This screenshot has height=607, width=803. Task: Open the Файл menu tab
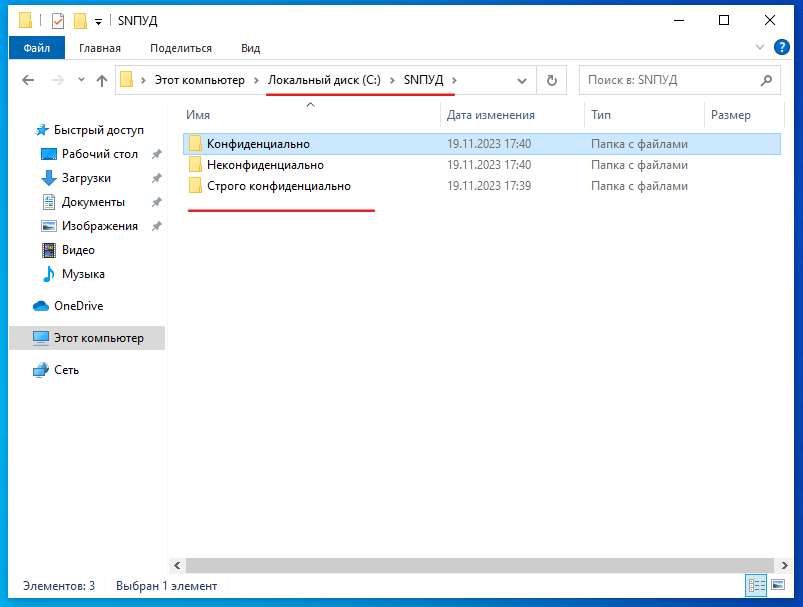click(36, 48)
